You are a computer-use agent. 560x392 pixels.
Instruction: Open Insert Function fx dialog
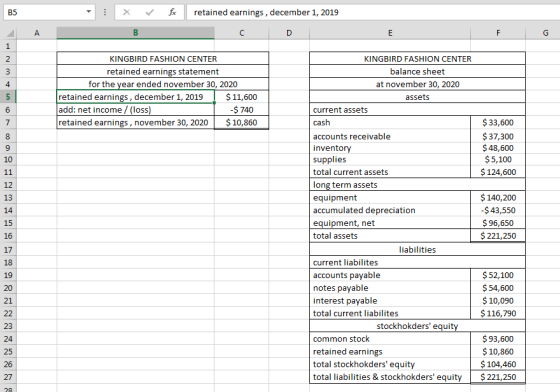coord(172,12)
